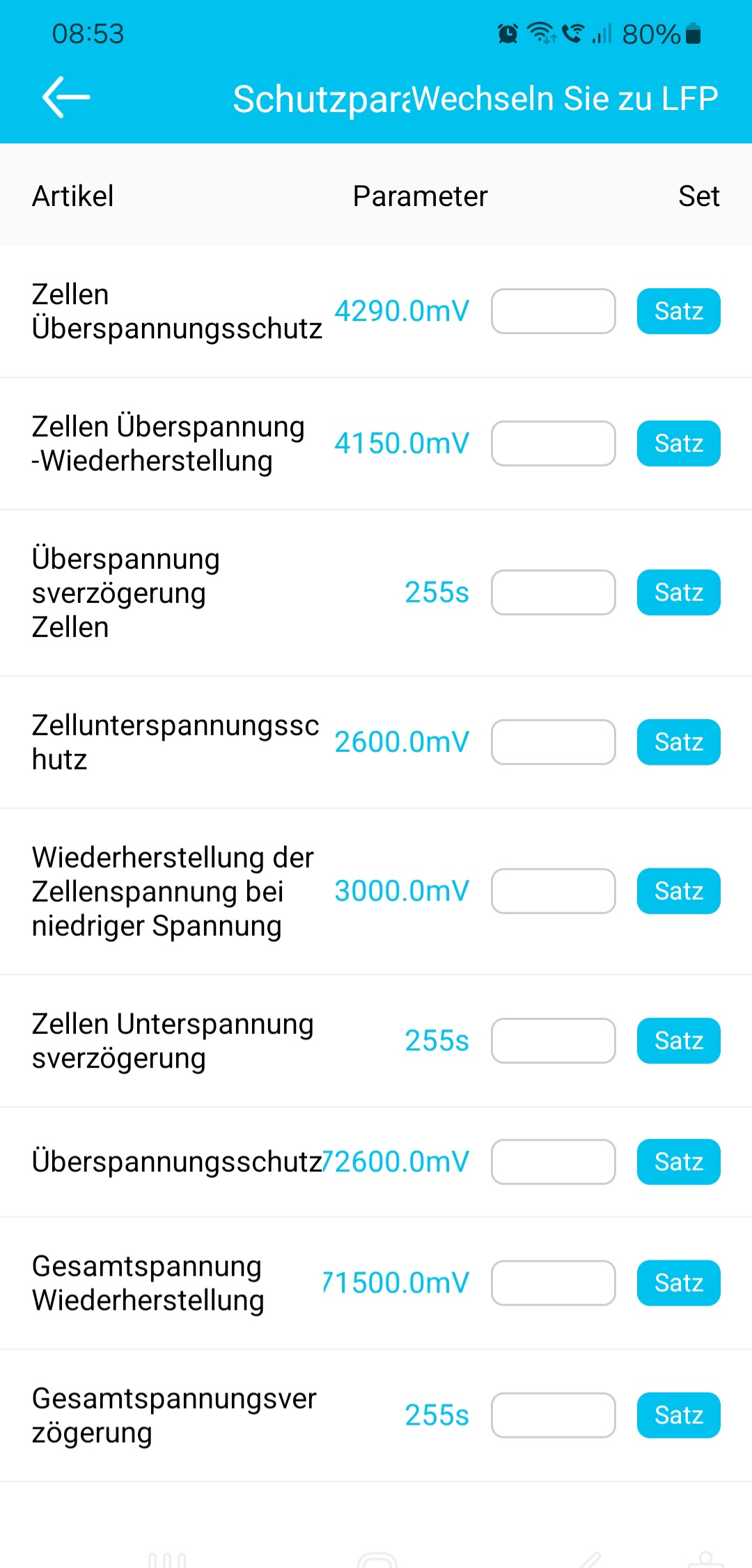Image resolution: width=752 pixels, height=1568 pixels.
Task: Focus the input field for Zellen Überspannungsschutz
Action: click(x=553, y=311)
